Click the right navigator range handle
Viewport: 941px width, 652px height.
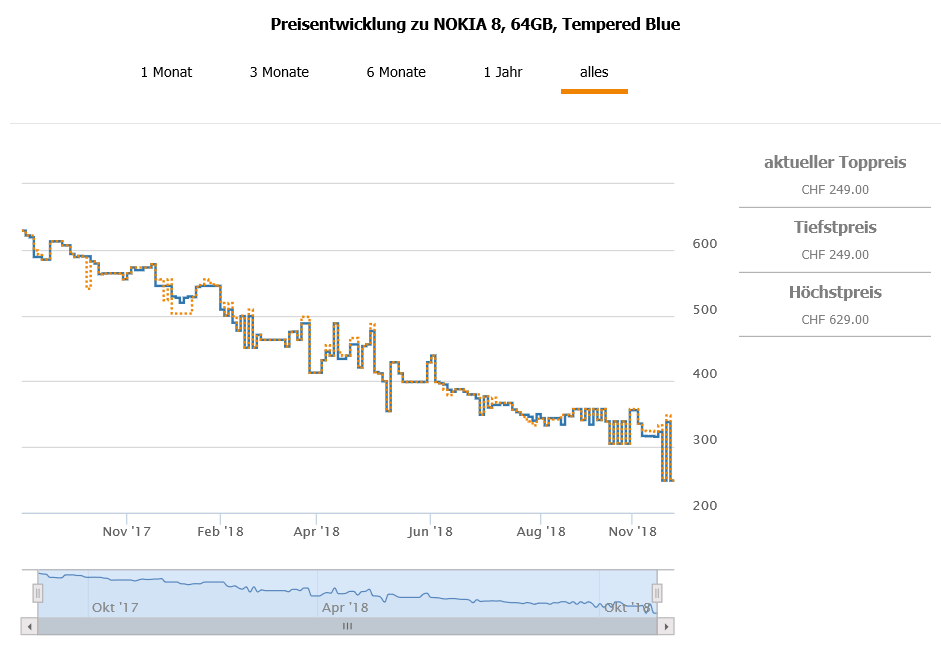pyautogui.click(x=657, y=594)
